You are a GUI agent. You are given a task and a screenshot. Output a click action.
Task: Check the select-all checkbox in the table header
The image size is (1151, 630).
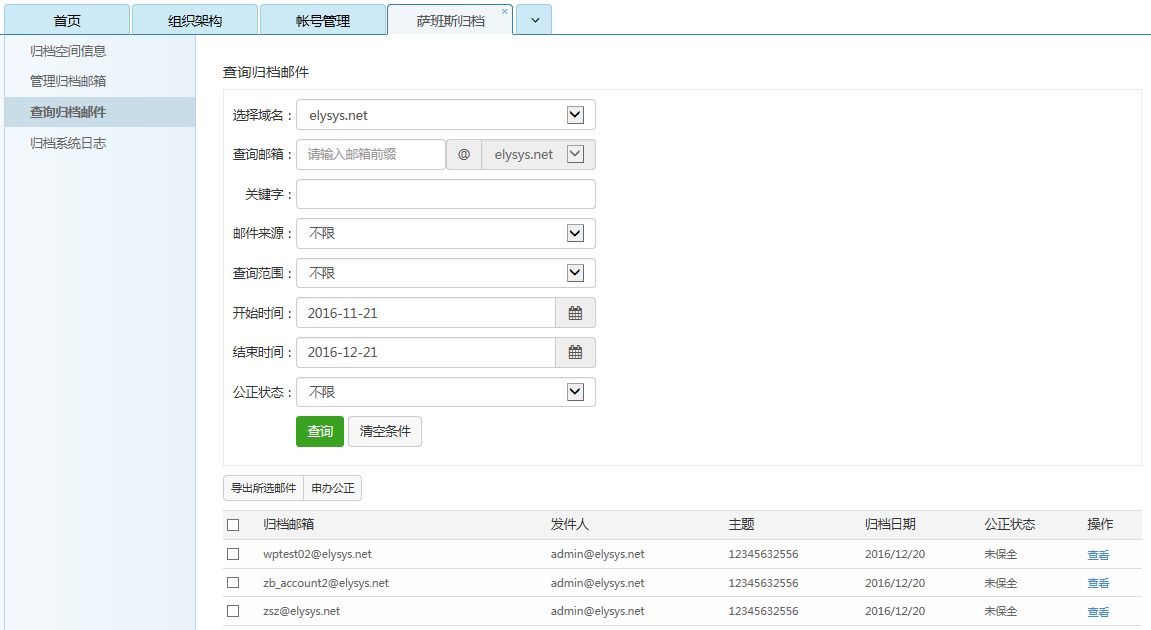tap(233, 524)
